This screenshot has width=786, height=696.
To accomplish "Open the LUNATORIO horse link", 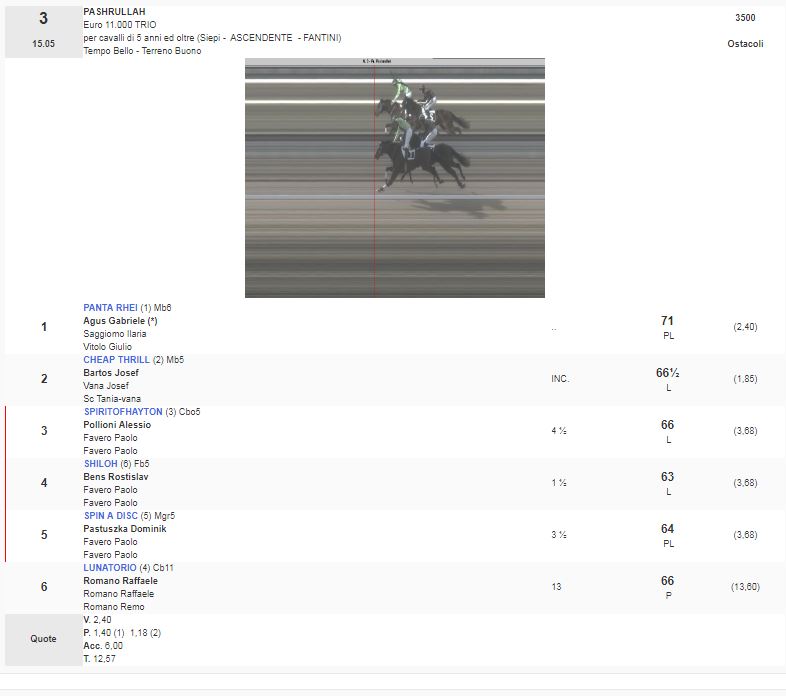I will click(110, 568).
